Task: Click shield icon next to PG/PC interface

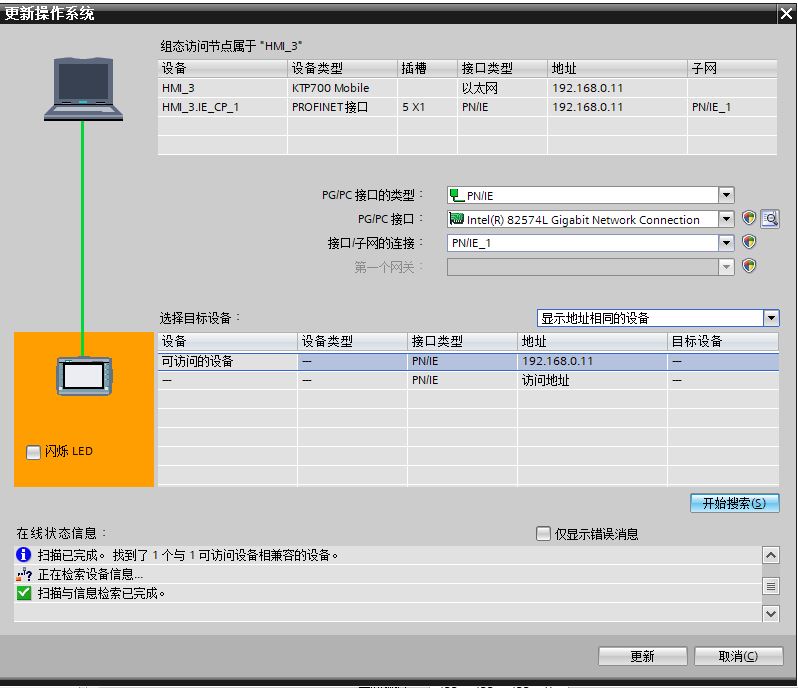Action: pos(749,218)
